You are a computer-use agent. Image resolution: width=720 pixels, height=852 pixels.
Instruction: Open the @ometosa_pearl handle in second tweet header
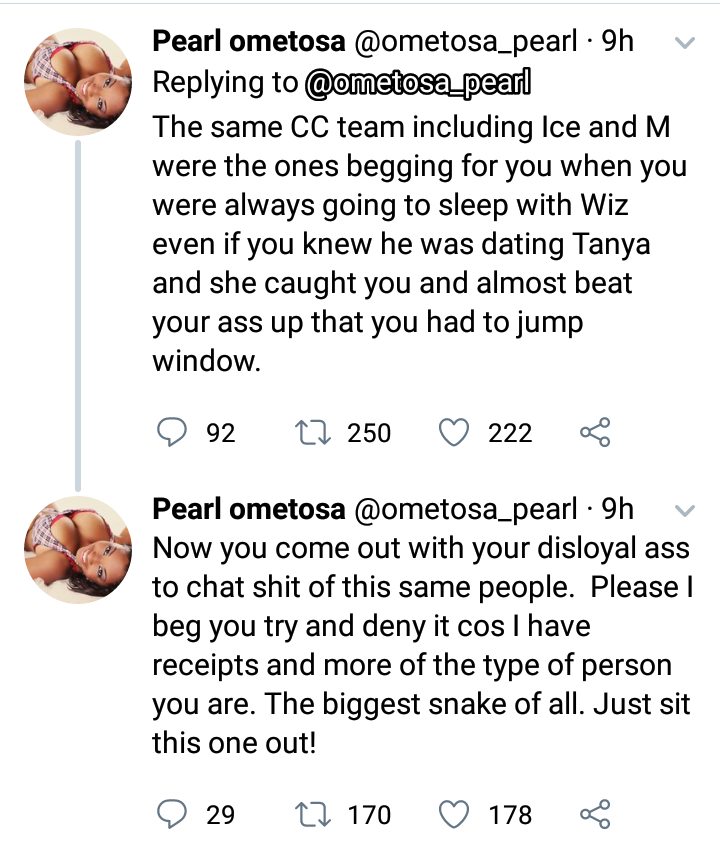coord(466,510)
